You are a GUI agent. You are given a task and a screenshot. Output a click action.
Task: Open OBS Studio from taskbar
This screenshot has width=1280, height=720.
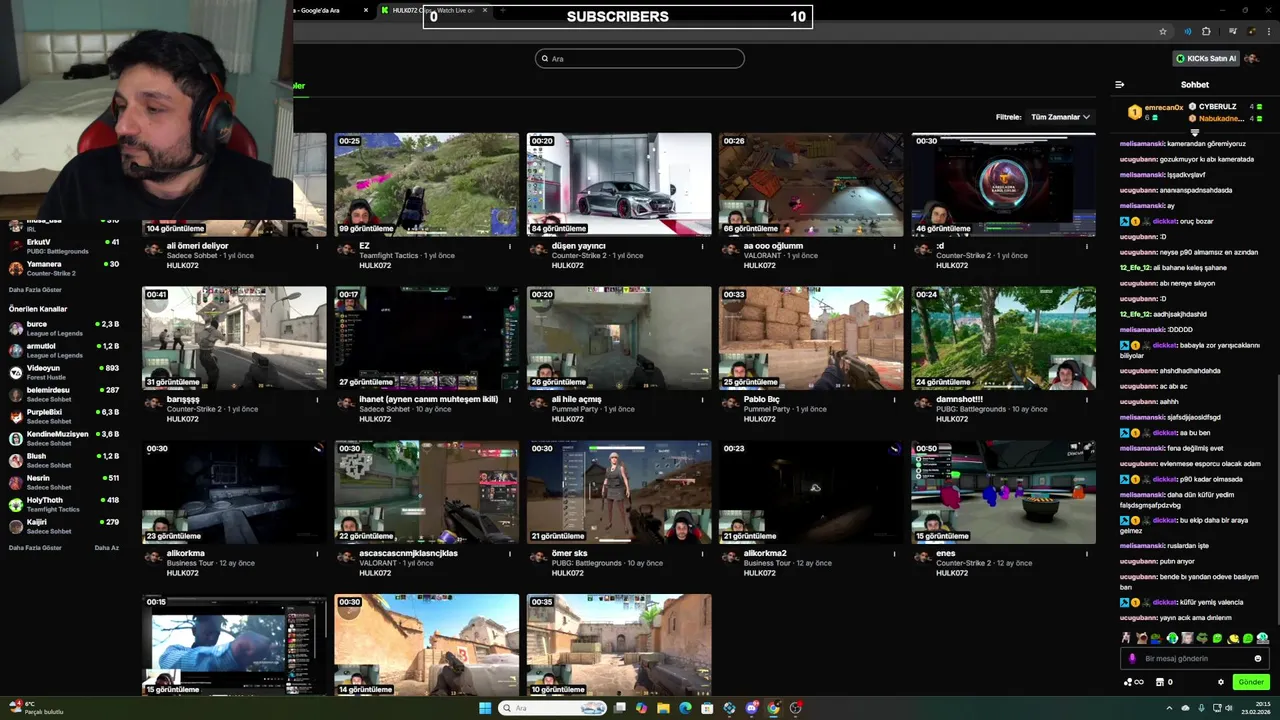[795, 708]
